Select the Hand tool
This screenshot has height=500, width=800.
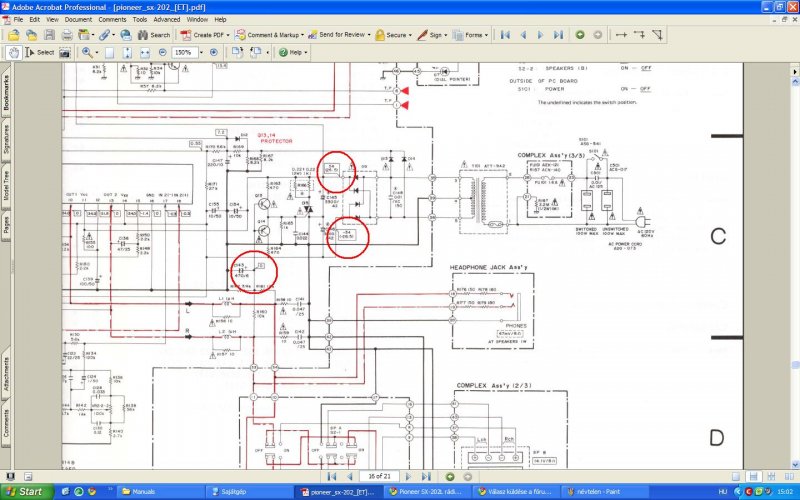click(x=14, y=52)
